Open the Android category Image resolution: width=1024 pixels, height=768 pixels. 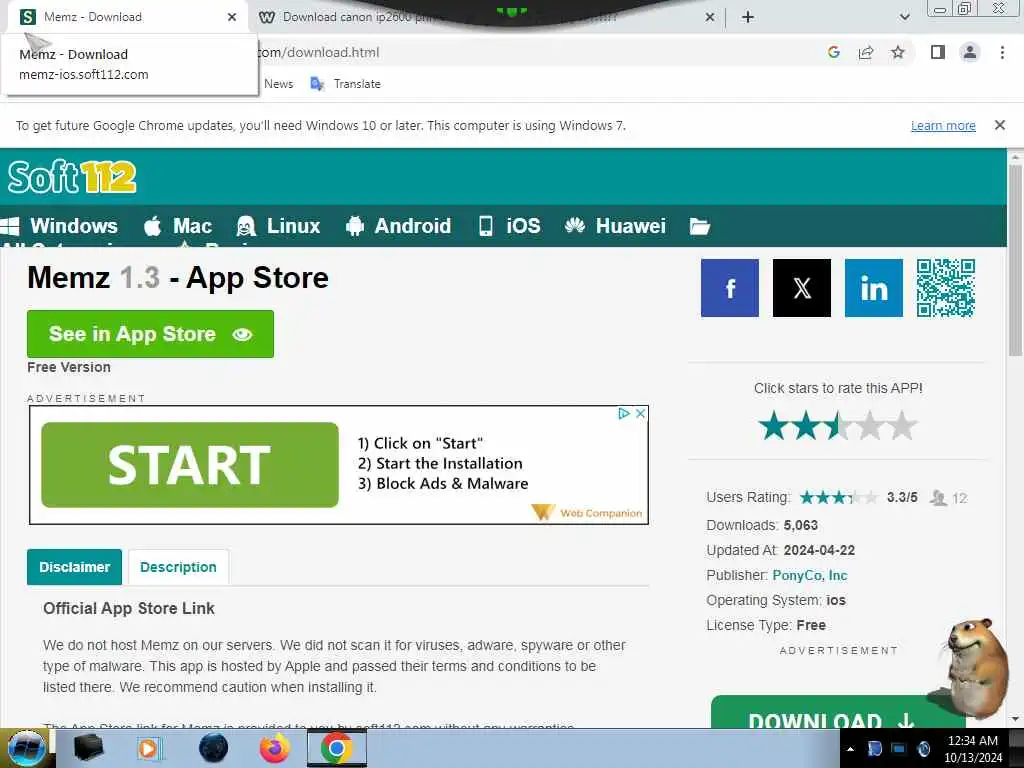click(x=398, y=226)
